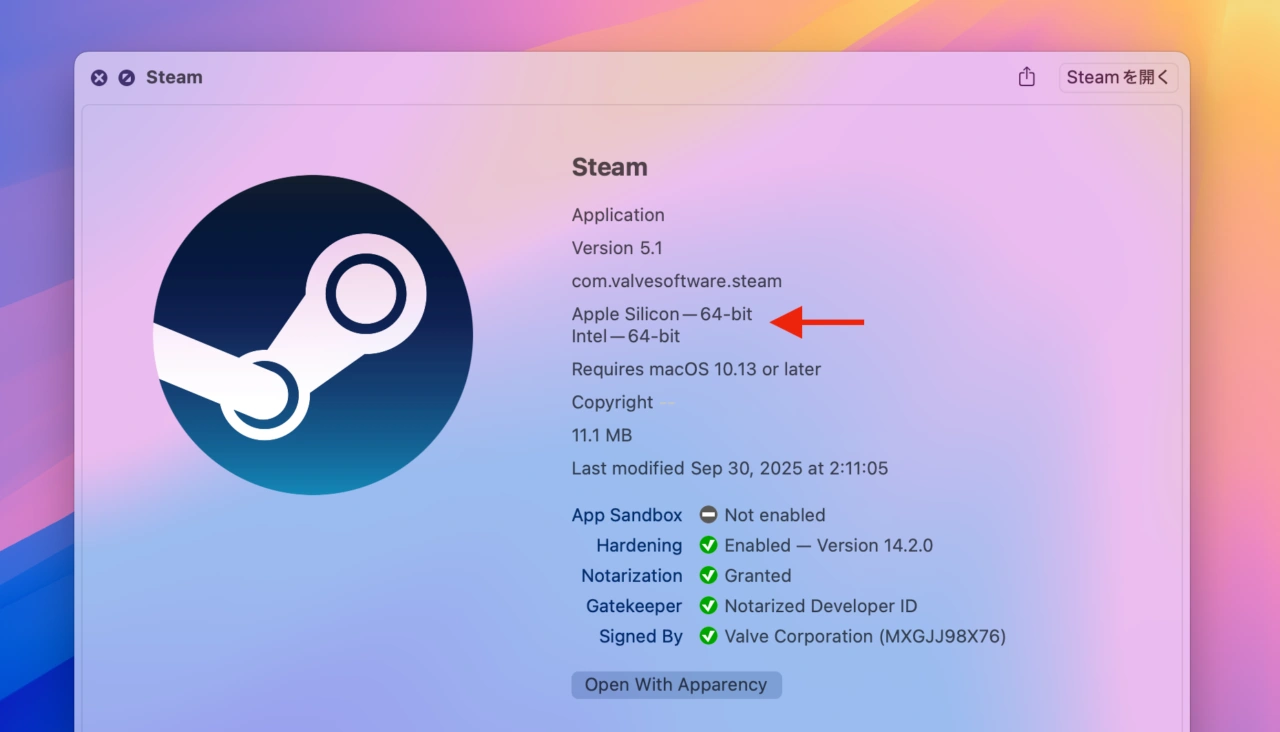Click the green checkmark beside Gatekeeper
1280x732 pixels.
[708, 605]
